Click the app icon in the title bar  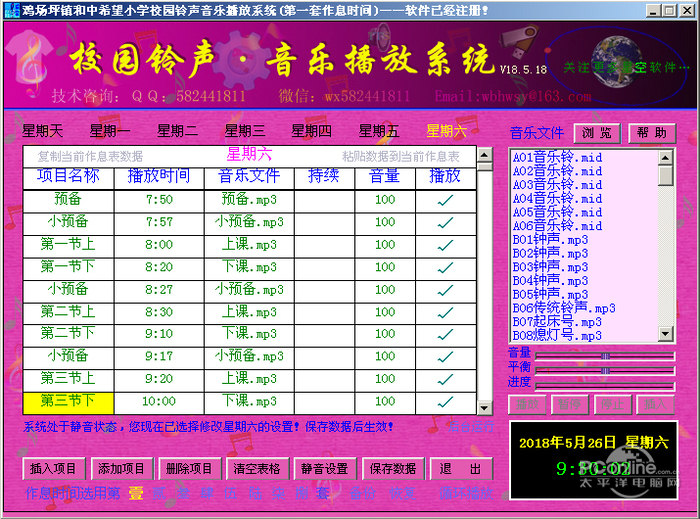click(x=12, y=10)
